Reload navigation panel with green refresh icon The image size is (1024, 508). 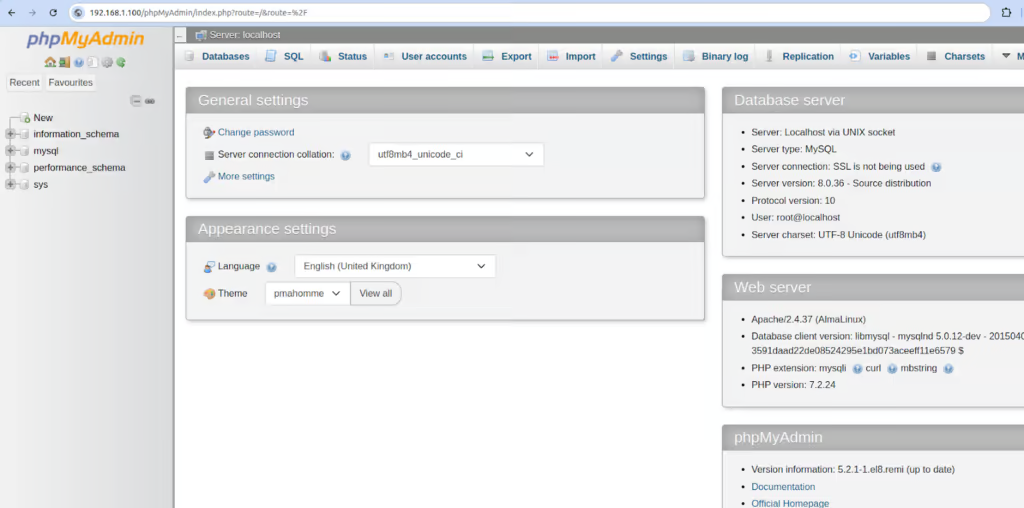(x=121, y=62)
